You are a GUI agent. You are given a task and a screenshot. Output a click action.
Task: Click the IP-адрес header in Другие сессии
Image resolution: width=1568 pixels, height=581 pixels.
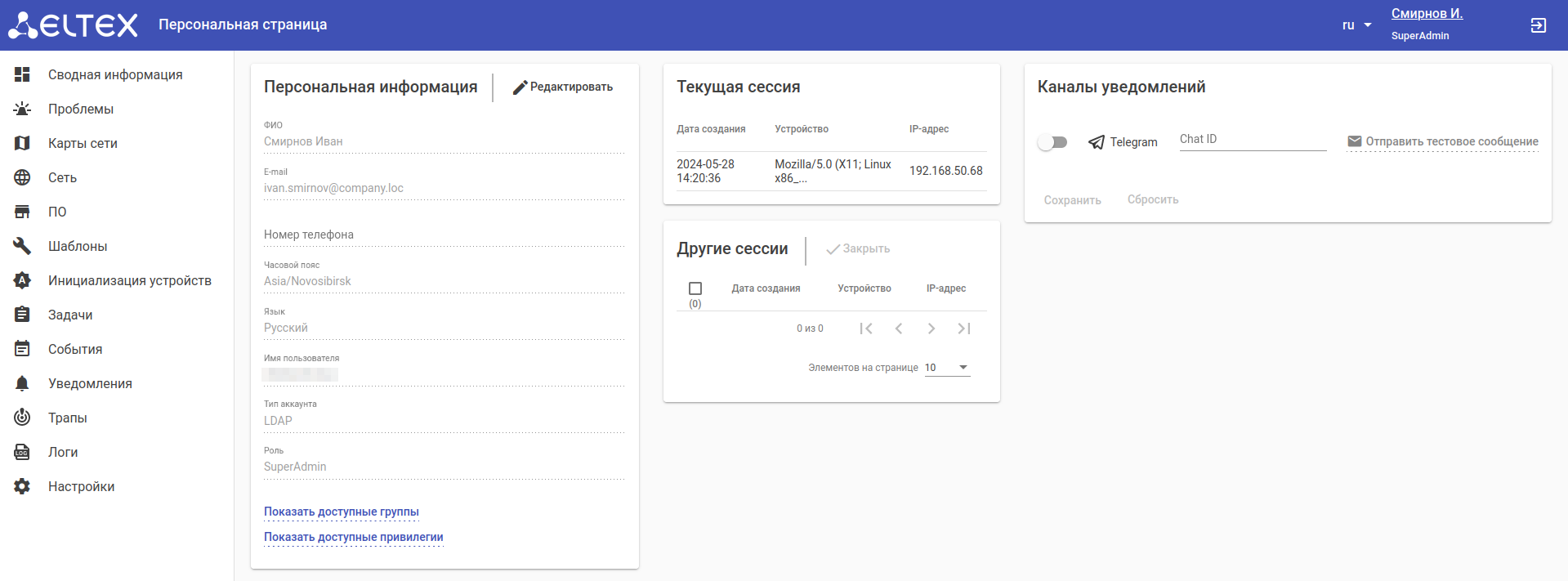click(946, 288)
